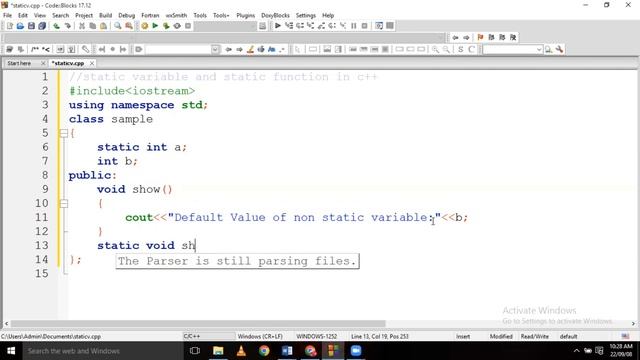Click the scroll right arrow of editor
The height and width of the screenshot is (360, 640).
(633, 324)
